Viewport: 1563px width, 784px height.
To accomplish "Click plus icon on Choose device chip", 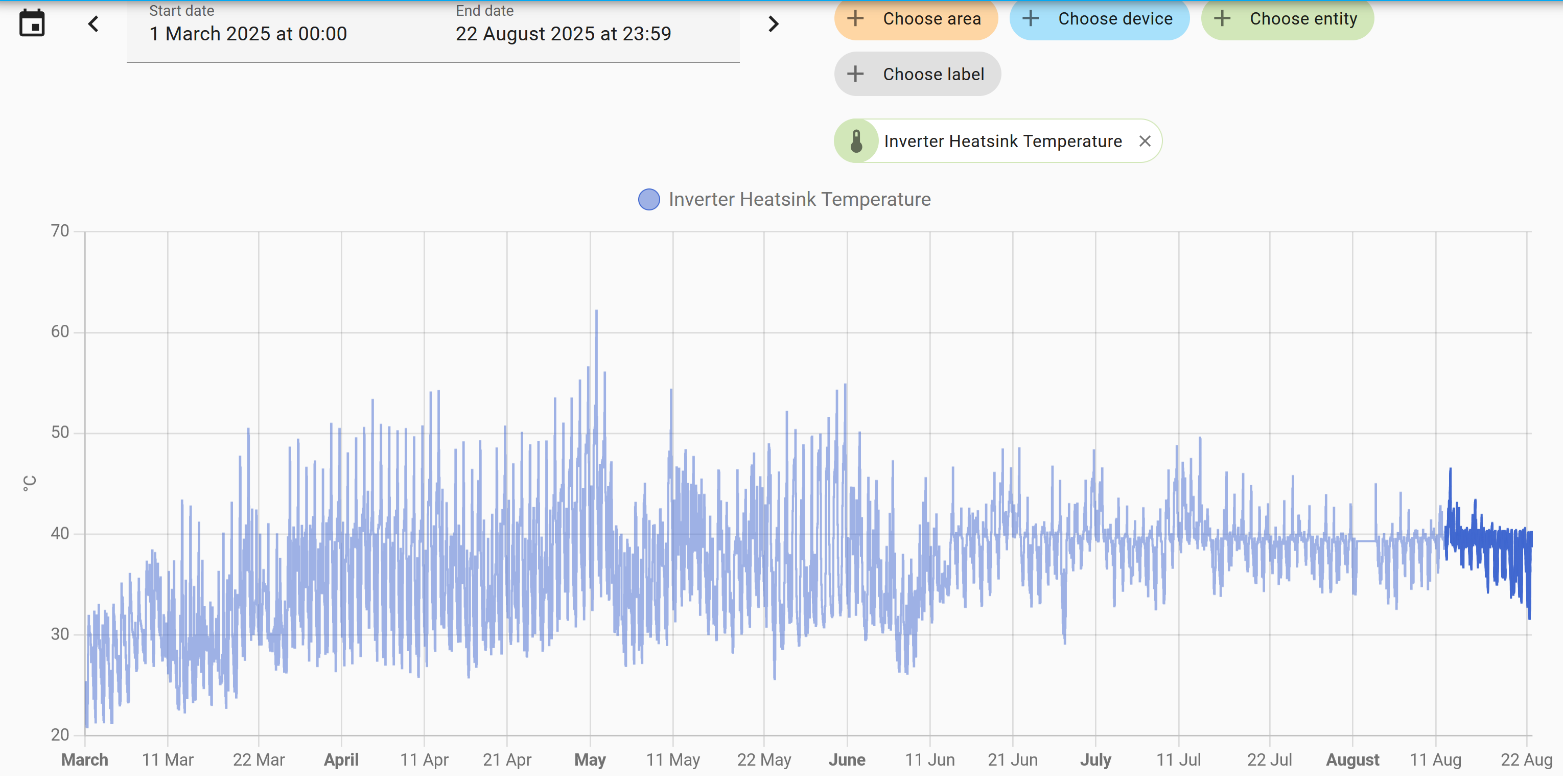I will pyautogui.click(x=1031, y=19).
